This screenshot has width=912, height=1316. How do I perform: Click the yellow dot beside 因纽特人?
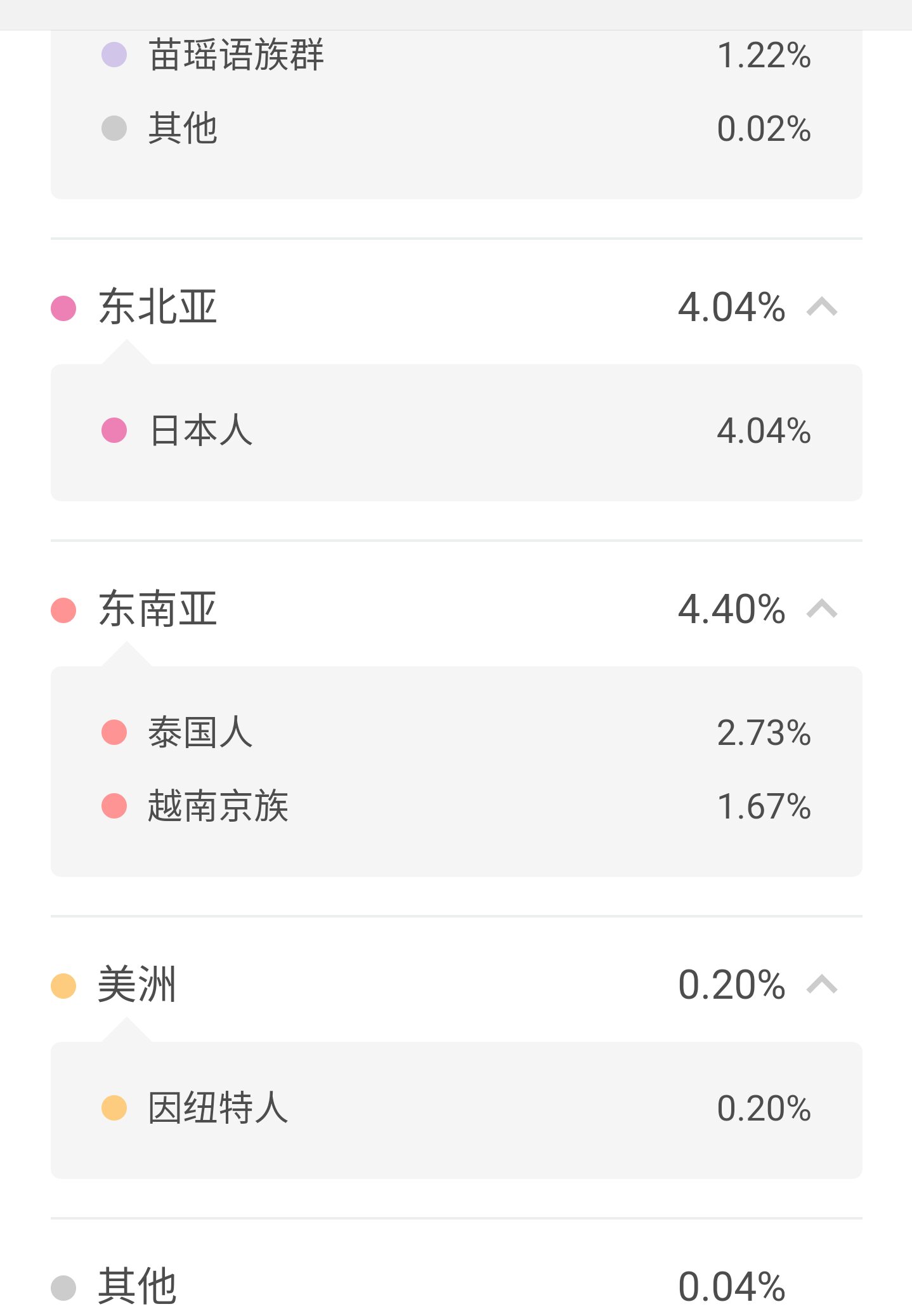pyautogui.click(x=114, y=1108)
